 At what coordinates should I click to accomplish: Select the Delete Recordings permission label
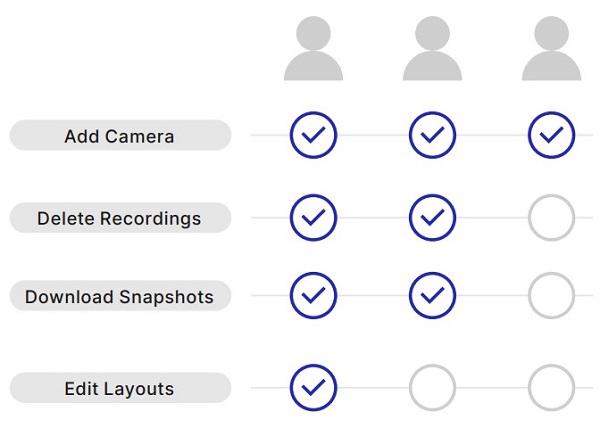(x=120, y=218)
